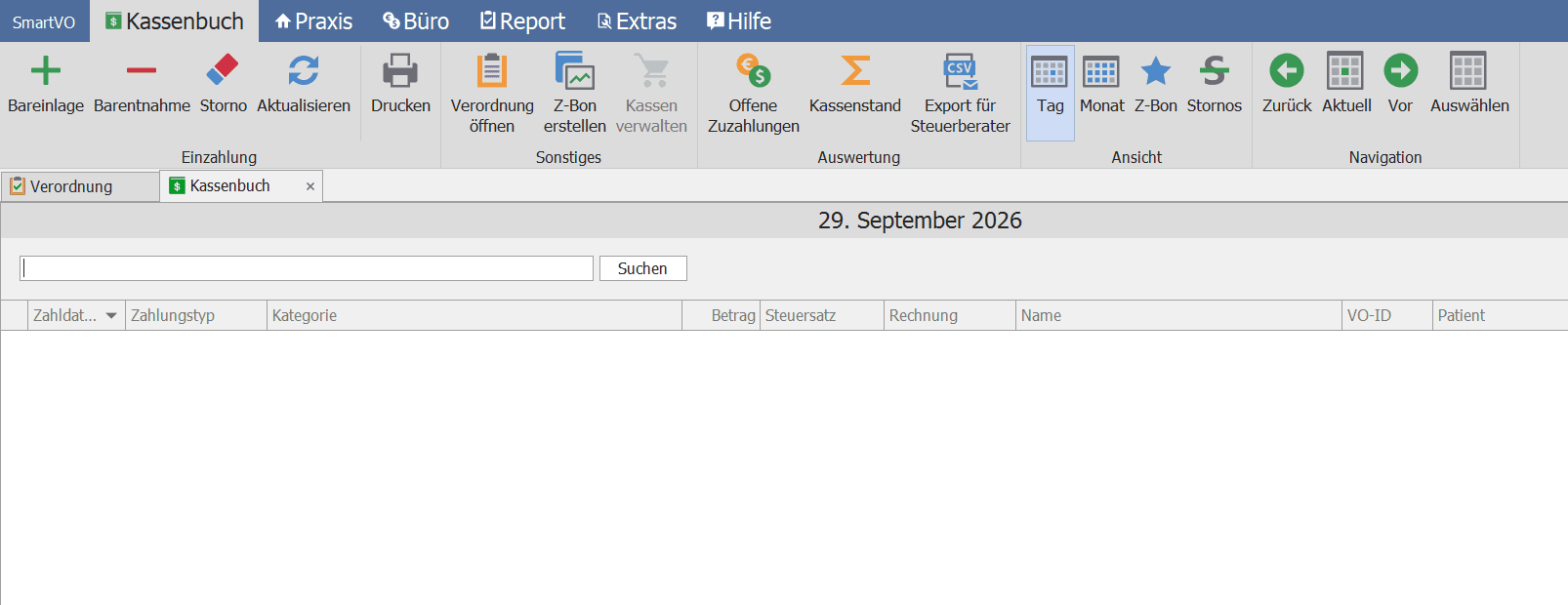The width and height of the screenshot is (1568, 605).
Task: Open the SmartVO application menu
Action: coord(44,21)
